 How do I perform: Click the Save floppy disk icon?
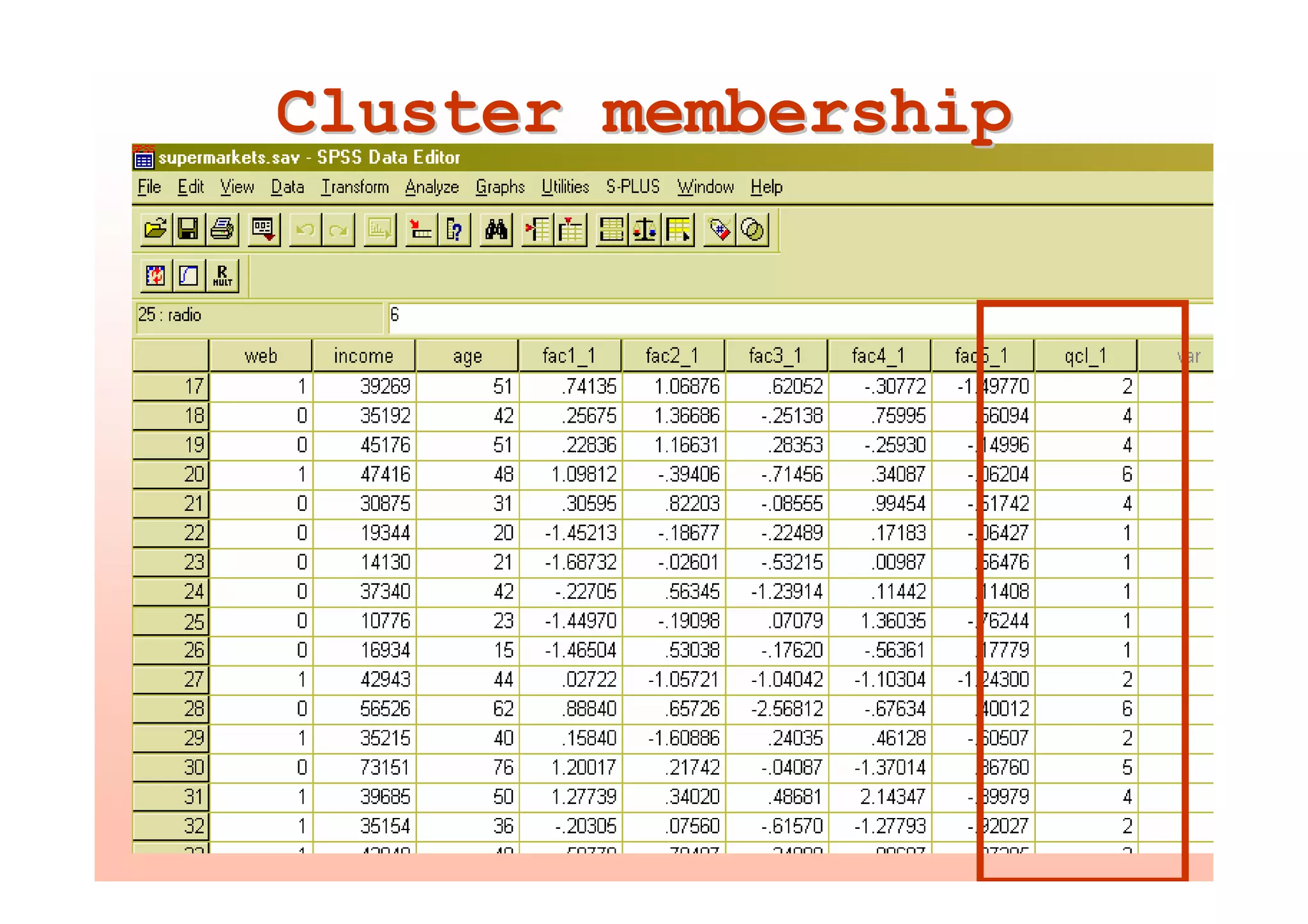[188, 229]
